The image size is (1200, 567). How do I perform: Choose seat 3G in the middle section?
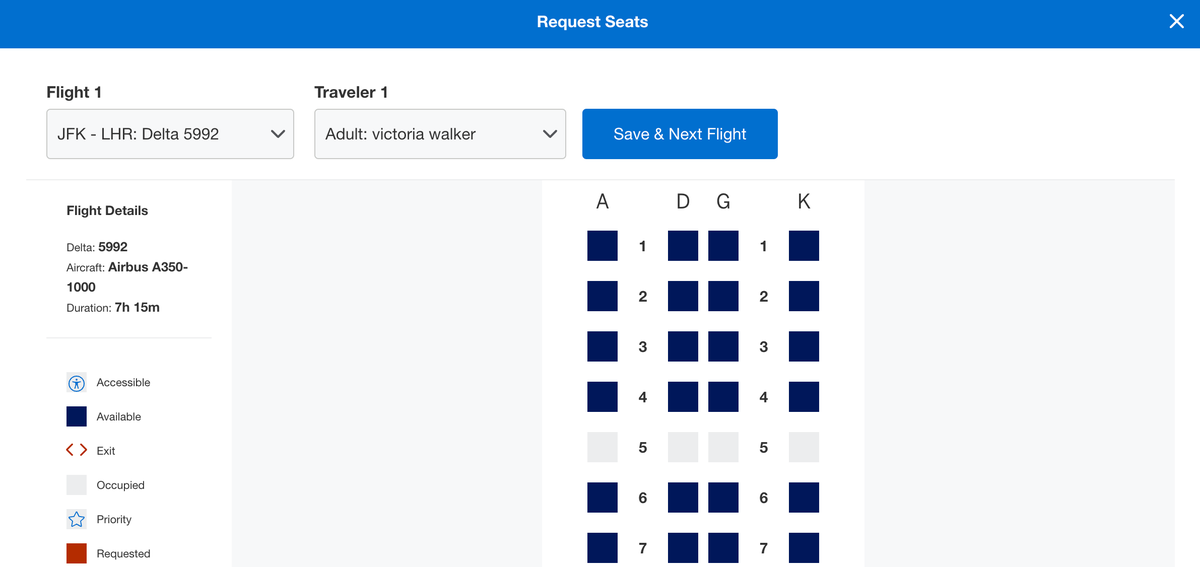coord(723,347)
